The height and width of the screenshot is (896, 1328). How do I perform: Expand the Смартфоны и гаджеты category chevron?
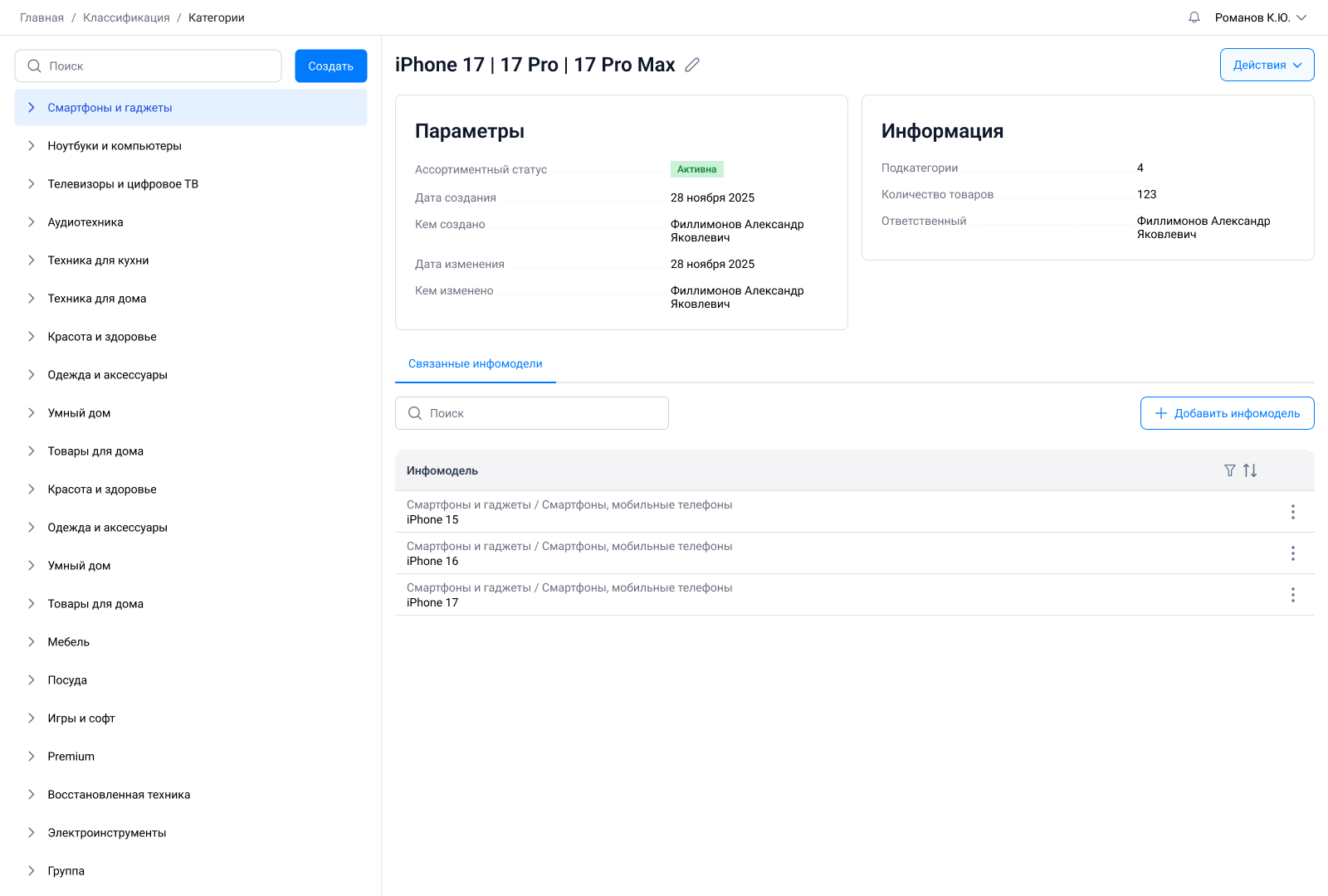click(x=32, y=108)
